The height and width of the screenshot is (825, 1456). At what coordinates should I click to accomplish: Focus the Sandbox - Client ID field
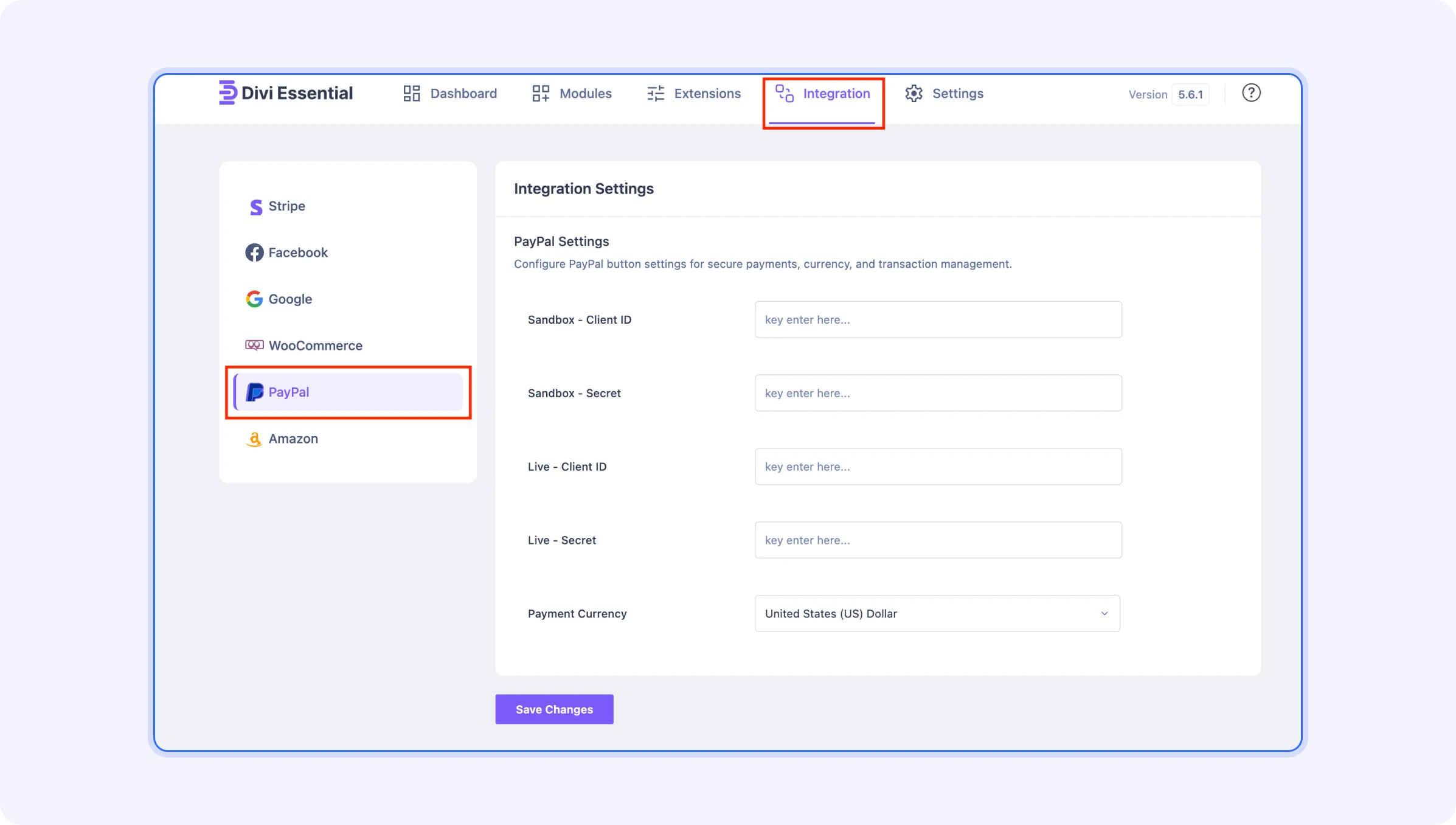coord(938,319)
